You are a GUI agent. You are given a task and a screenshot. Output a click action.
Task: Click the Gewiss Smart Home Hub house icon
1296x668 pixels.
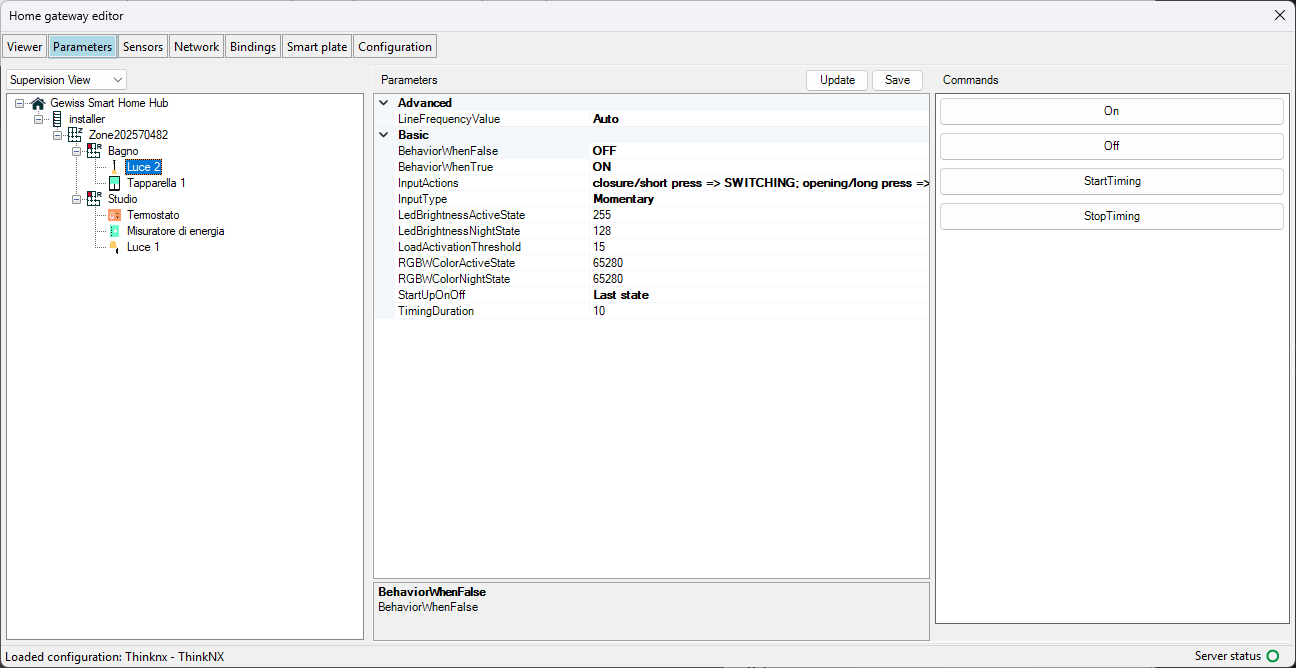tap(38, 103)
